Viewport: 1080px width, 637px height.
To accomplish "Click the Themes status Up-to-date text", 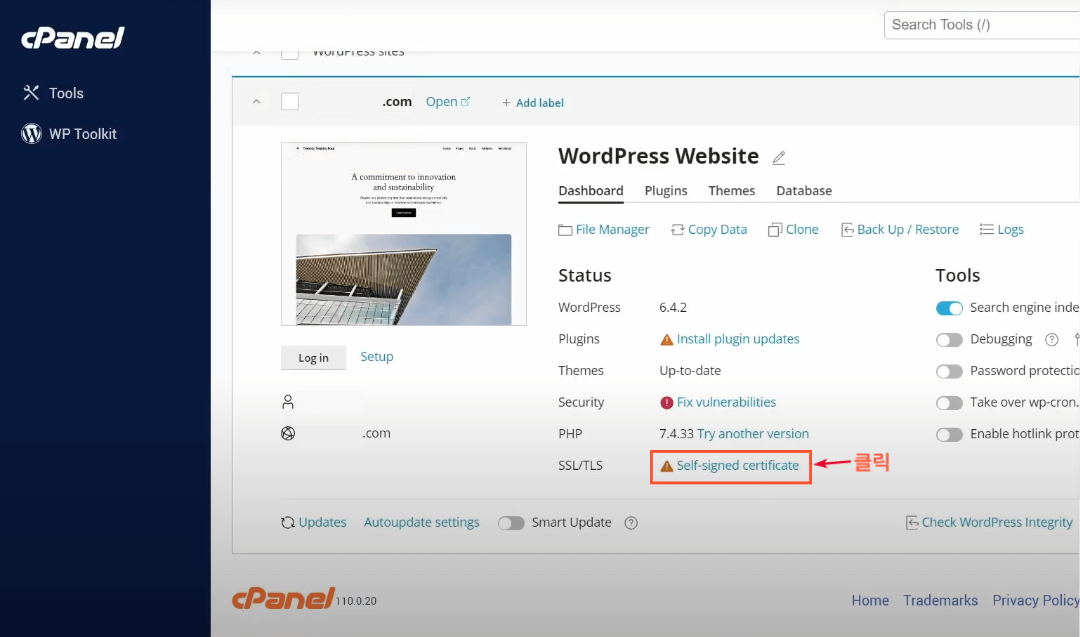I will point(690,370).
